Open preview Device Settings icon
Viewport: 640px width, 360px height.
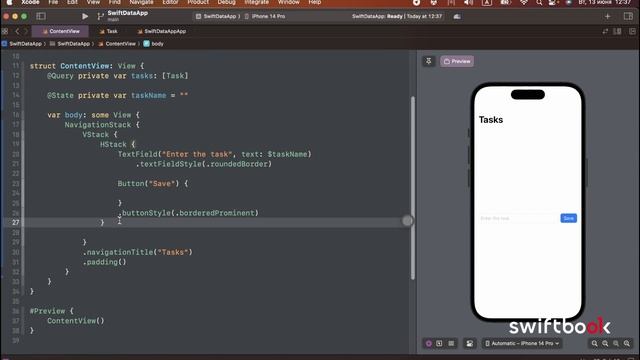point(470,343)
